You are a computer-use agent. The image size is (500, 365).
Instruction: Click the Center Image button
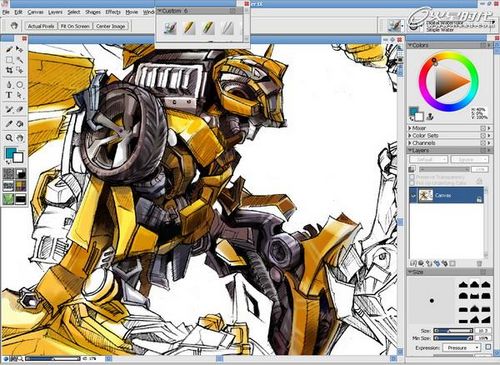tap(110, 26)
